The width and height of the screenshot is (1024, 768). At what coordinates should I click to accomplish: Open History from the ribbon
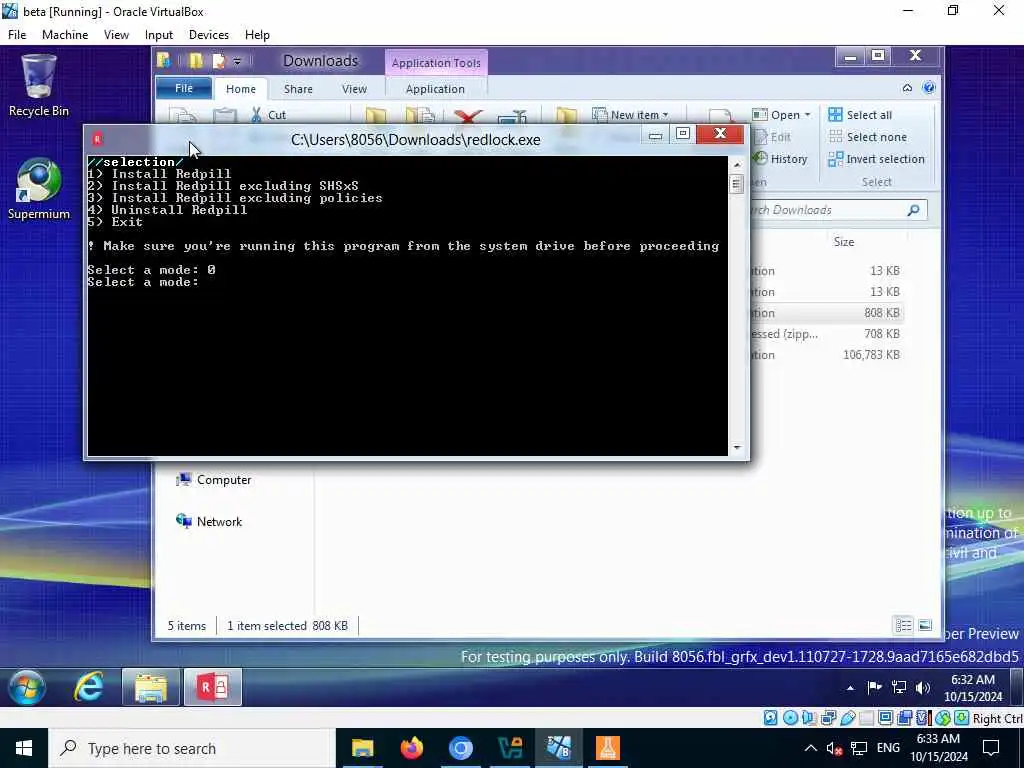tap(781, 159)
